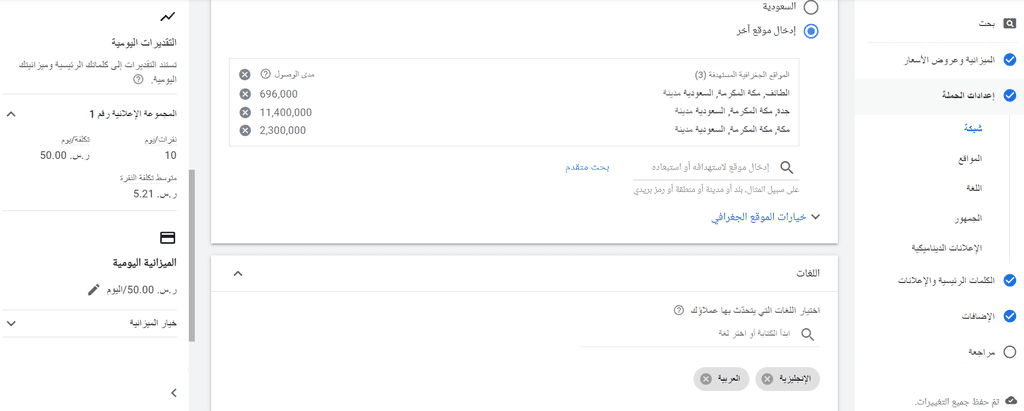Edit daily budget with the pencil icon
This screenshot has width=1024, height=411.
click(x=93, y=289)
